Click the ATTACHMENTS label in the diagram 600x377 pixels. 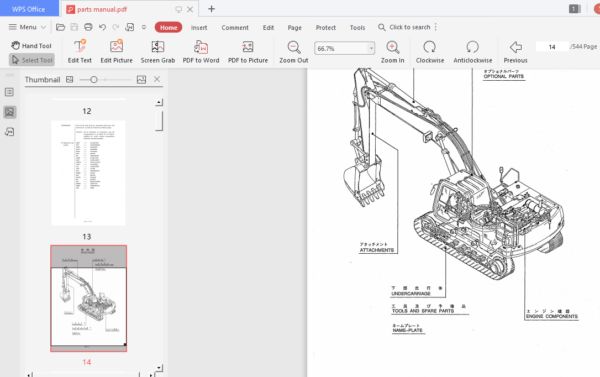[377, 250]
